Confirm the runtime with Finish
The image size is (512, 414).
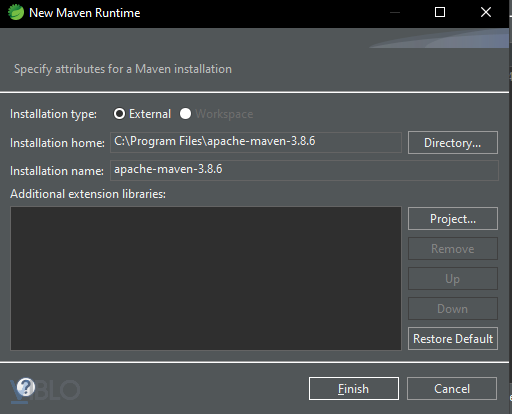354,389
